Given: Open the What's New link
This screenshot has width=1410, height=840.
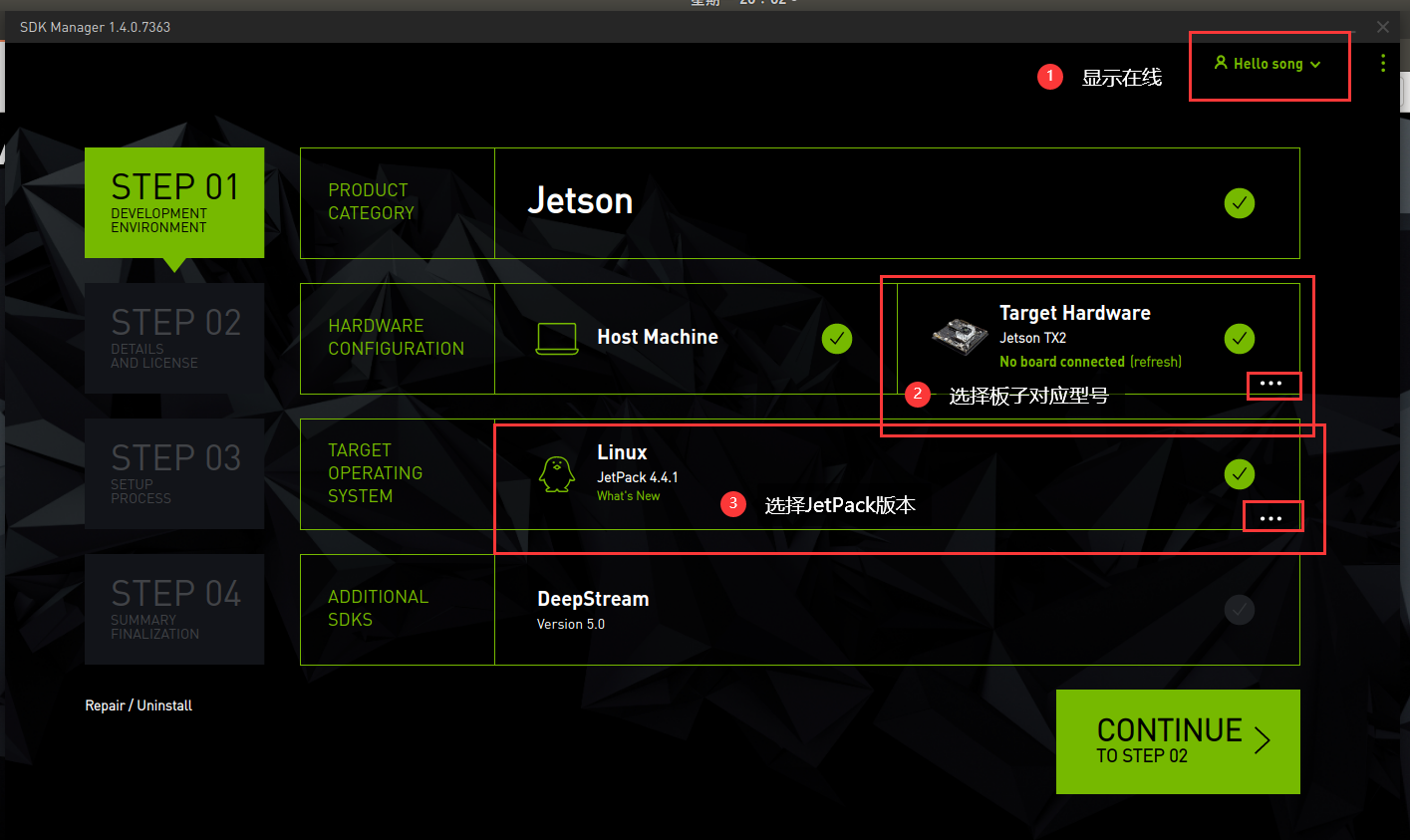Looking at the screenshot, I should tap(628, 496).
